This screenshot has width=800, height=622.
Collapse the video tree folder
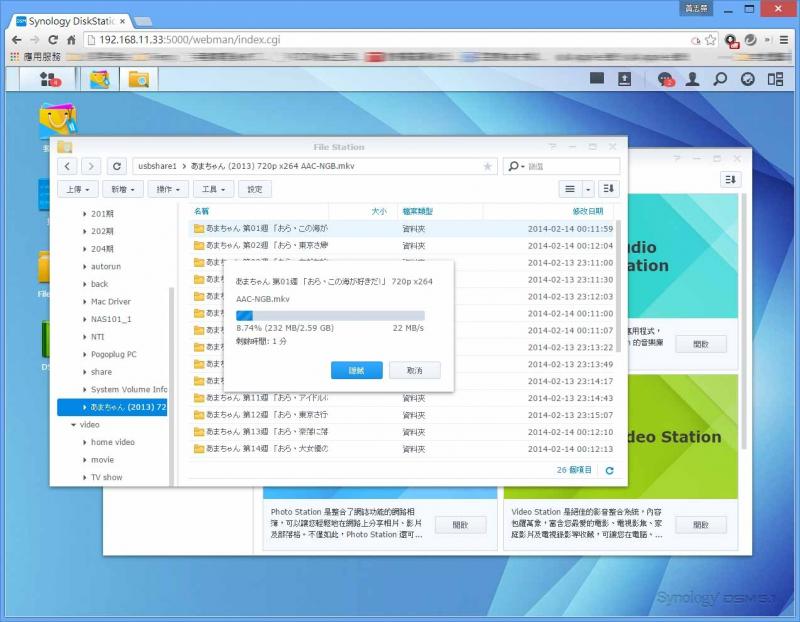pyautogui.click(x=73, y=425)
